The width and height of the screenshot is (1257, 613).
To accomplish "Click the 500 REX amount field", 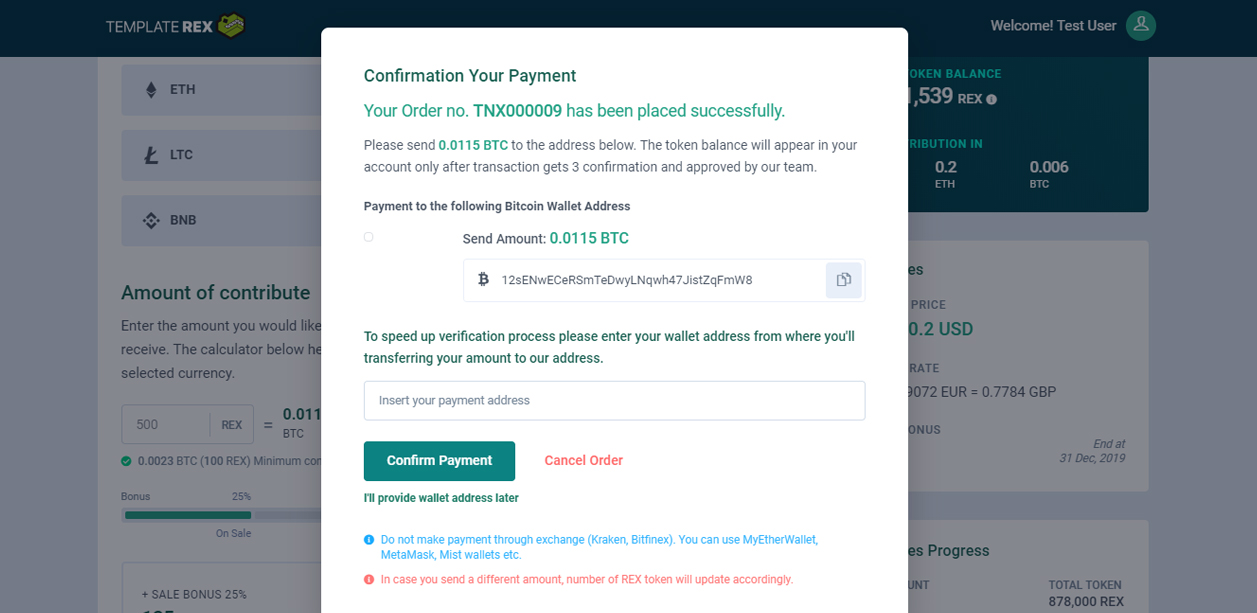I will tap(165, 424).
